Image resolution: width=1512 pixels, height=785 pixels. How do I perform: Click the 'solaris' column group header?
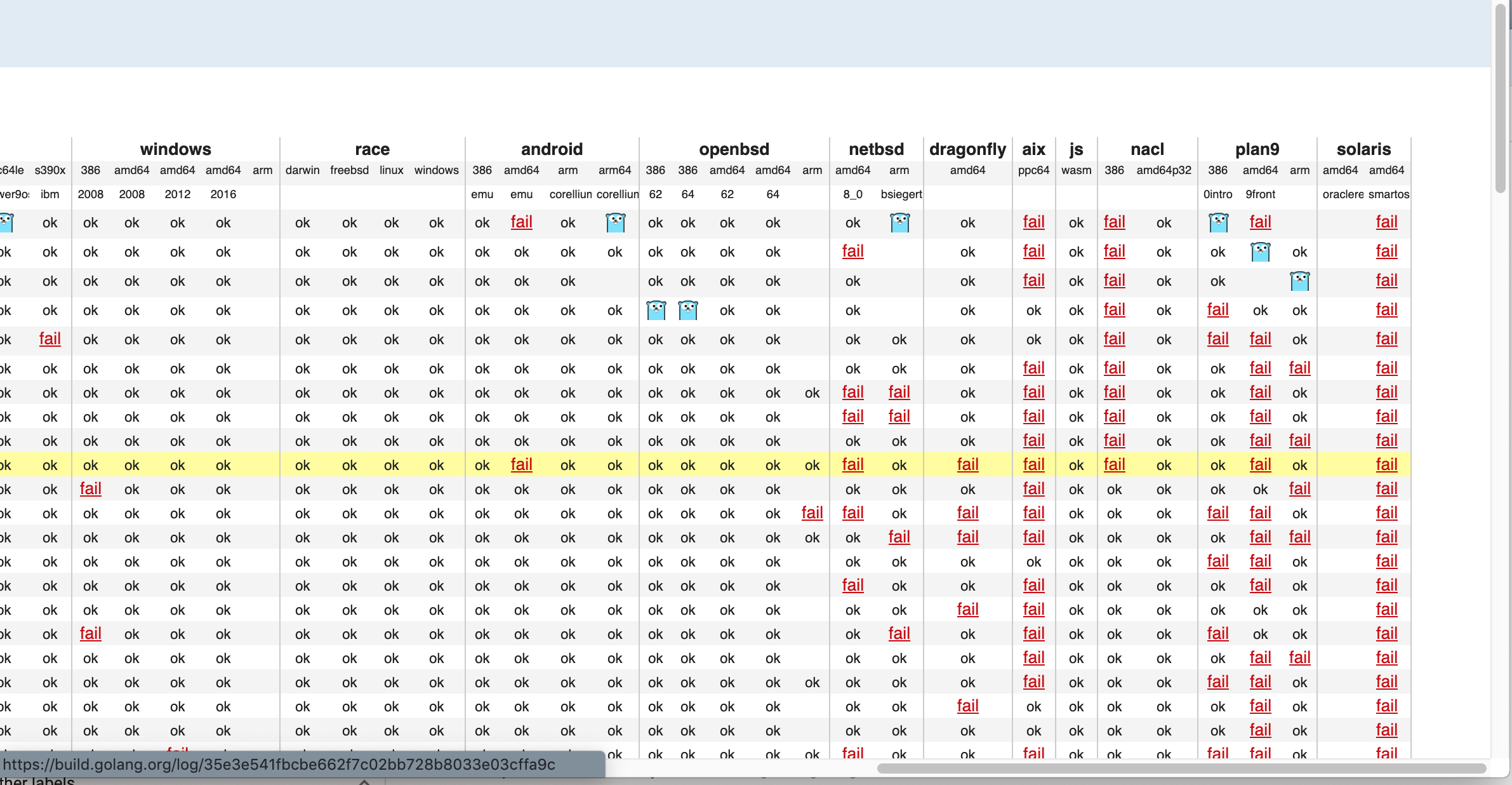click(1364, 149)
